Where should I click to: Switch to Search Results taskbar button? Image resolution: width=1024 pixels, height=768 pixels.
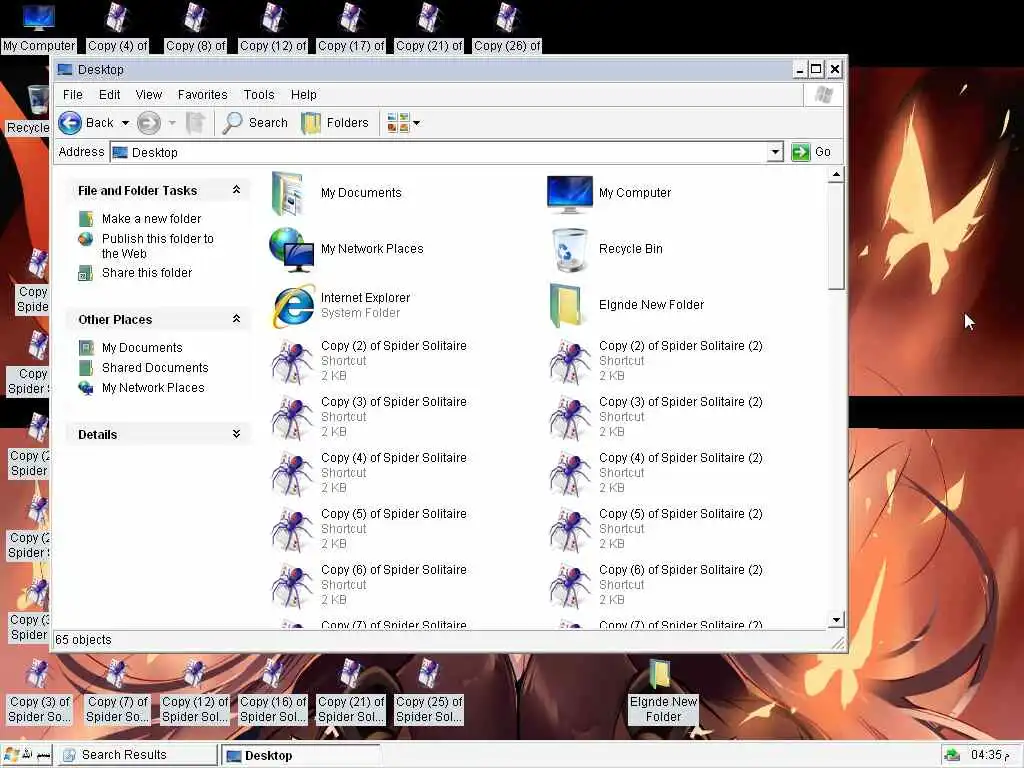pyautogui.click(x=136, y=755)
